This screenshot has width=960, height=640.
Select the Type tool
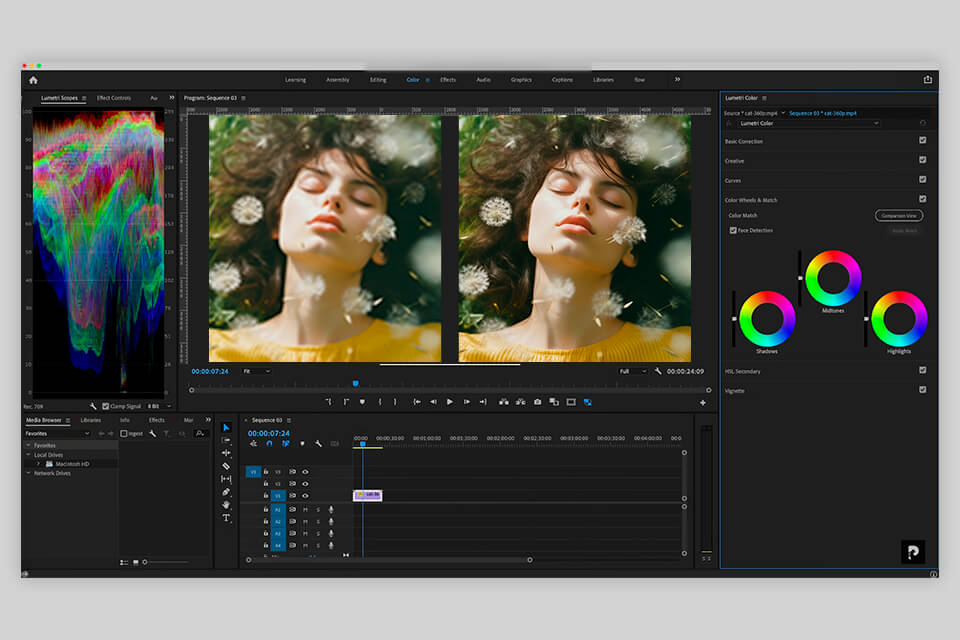pyautogui.click(x=226, y=518)
